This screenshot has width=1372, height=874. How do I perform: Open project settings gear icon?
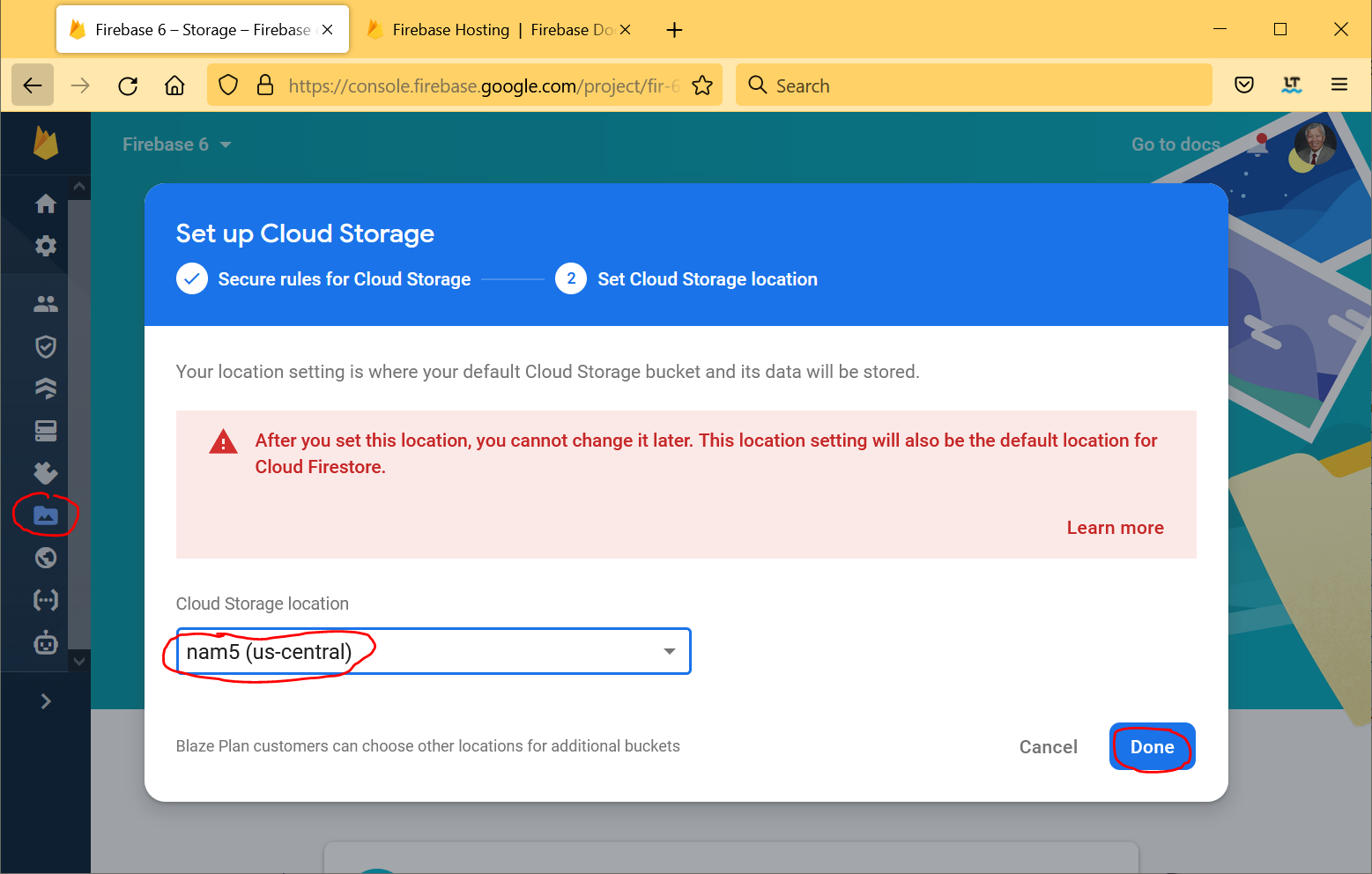pyautogui.click(x=46, y=246)
